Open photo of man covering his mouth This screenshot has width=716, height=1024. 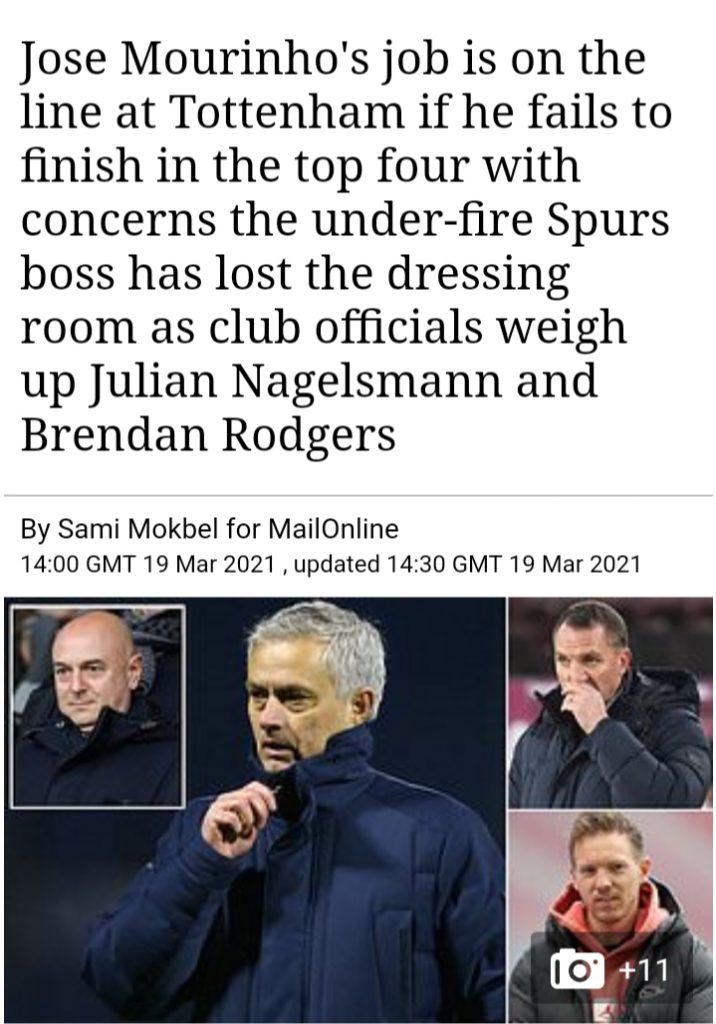tap(610, 701)
